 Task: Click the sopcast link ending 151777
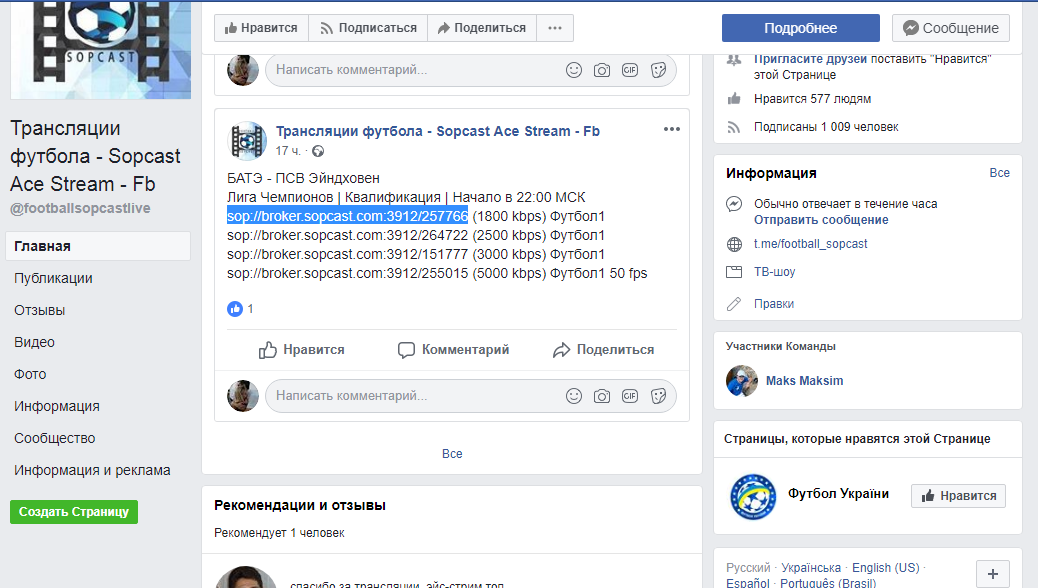[x=348, y=254]
